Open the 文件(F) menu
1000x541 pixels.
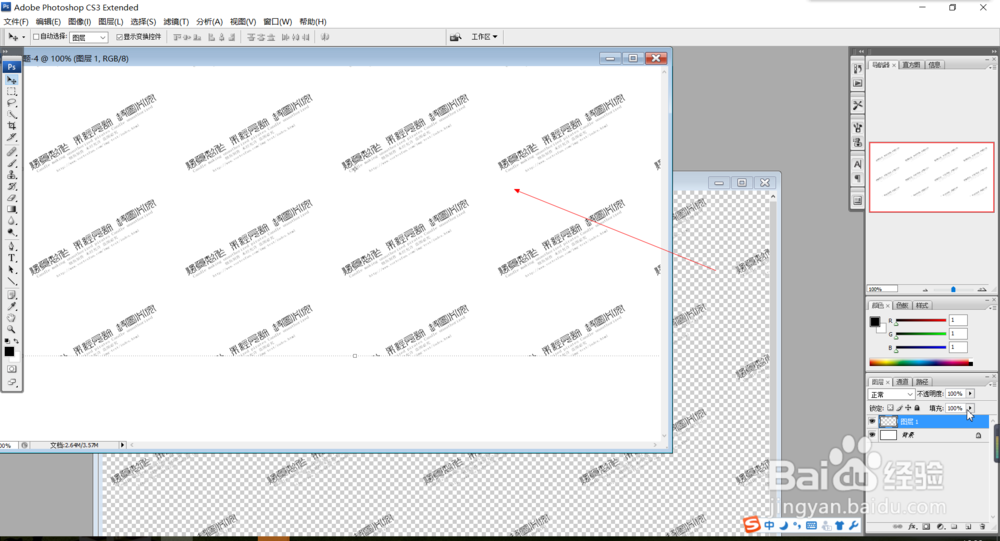[16, 22]
